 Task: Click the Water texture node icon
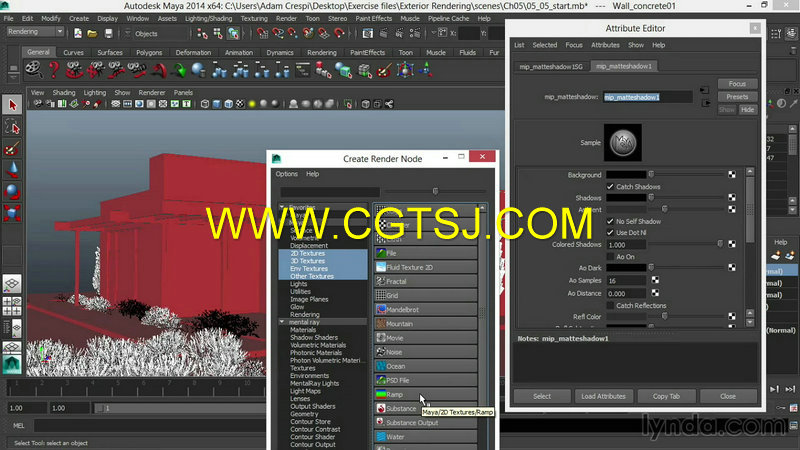tap(381, 437)
